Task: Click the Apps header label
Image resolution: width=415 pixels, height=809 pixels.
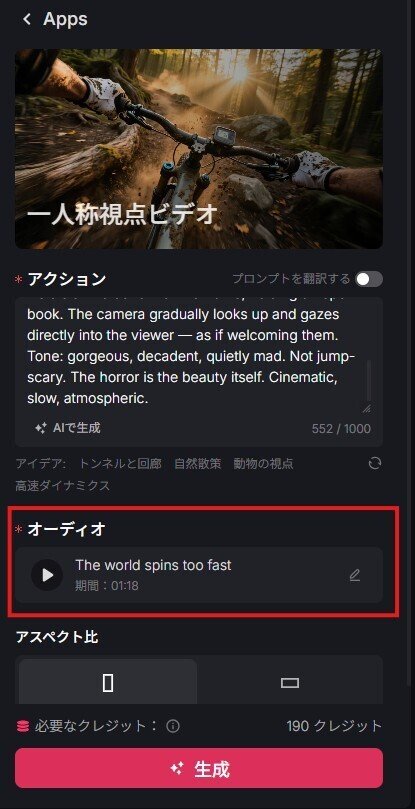Action: (x=66, y=19)
